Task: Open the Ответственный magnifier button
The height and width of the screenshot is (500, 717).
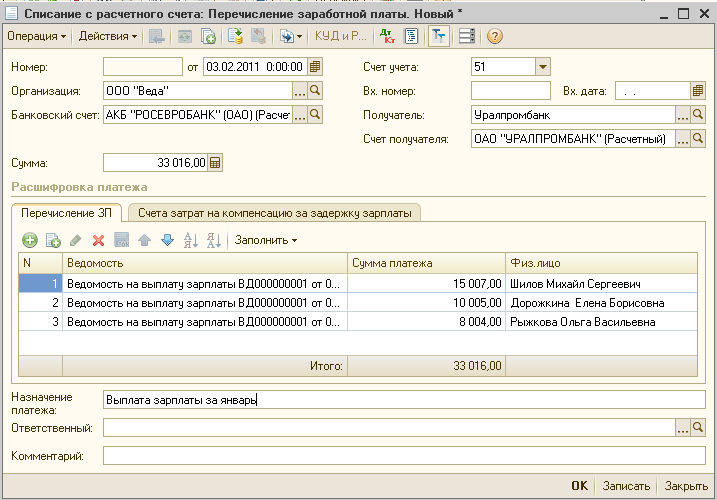Action: click(698, 428)
